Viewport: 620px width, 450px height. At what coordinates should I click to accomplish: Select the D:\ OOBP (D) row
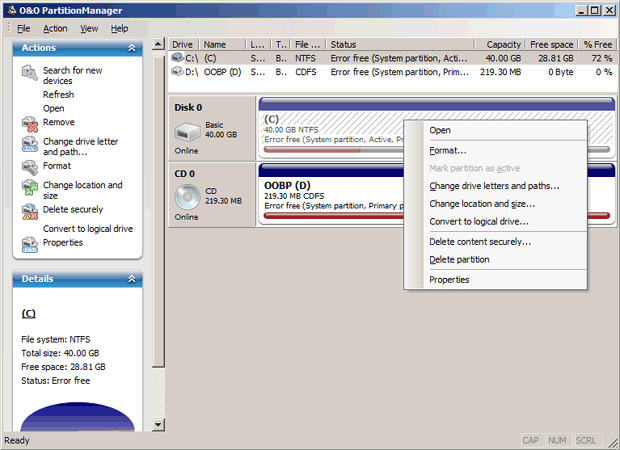tap(392, 72)
